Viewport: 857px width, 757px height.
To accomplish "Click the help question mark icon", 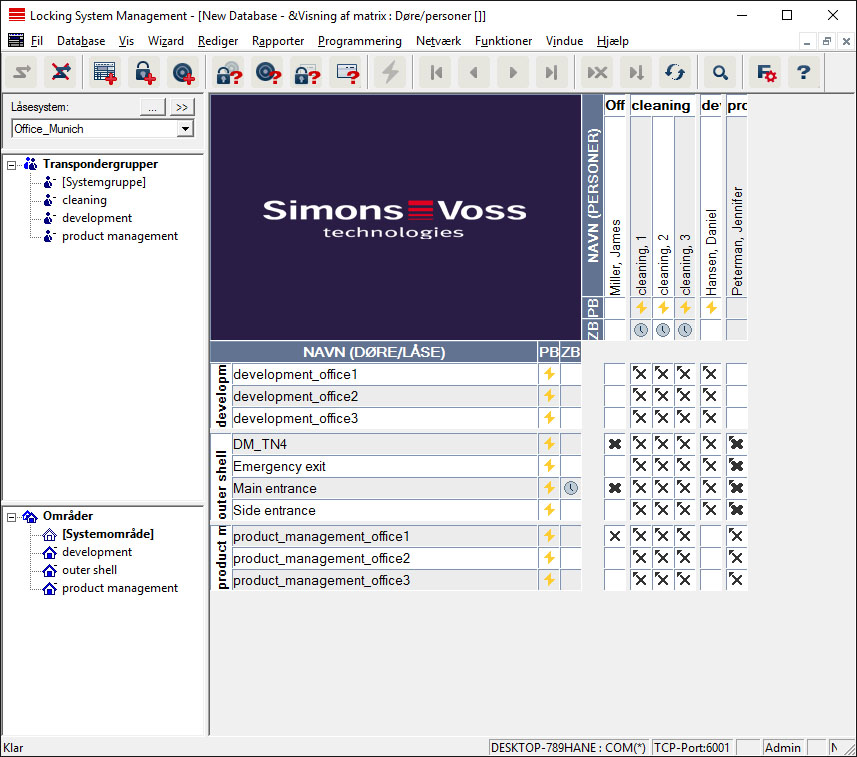I will click(x=803, y=72).
